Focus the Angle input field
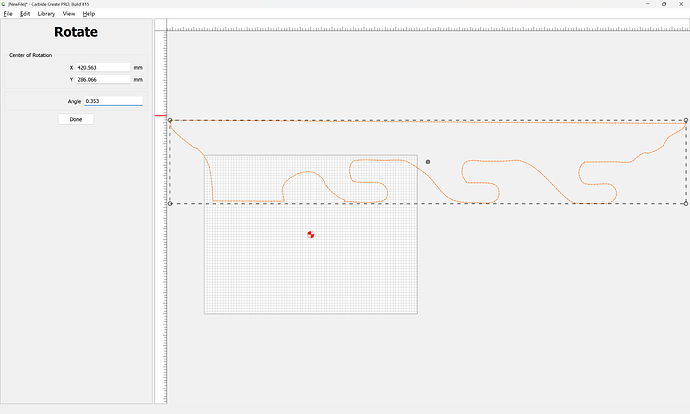 pyautogui.click(x=112, y=101)
